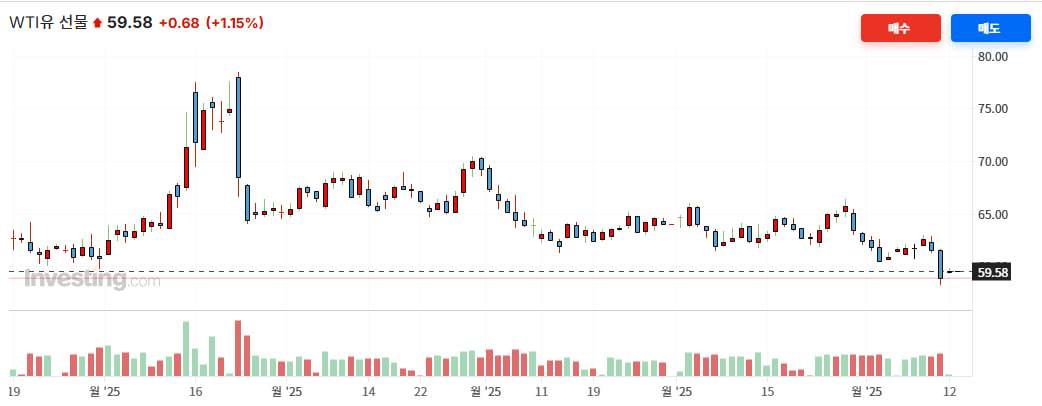Open the WTI유 선물 instrument title
This screenshot has height=406, width=1042.
(x=49, y=22)
